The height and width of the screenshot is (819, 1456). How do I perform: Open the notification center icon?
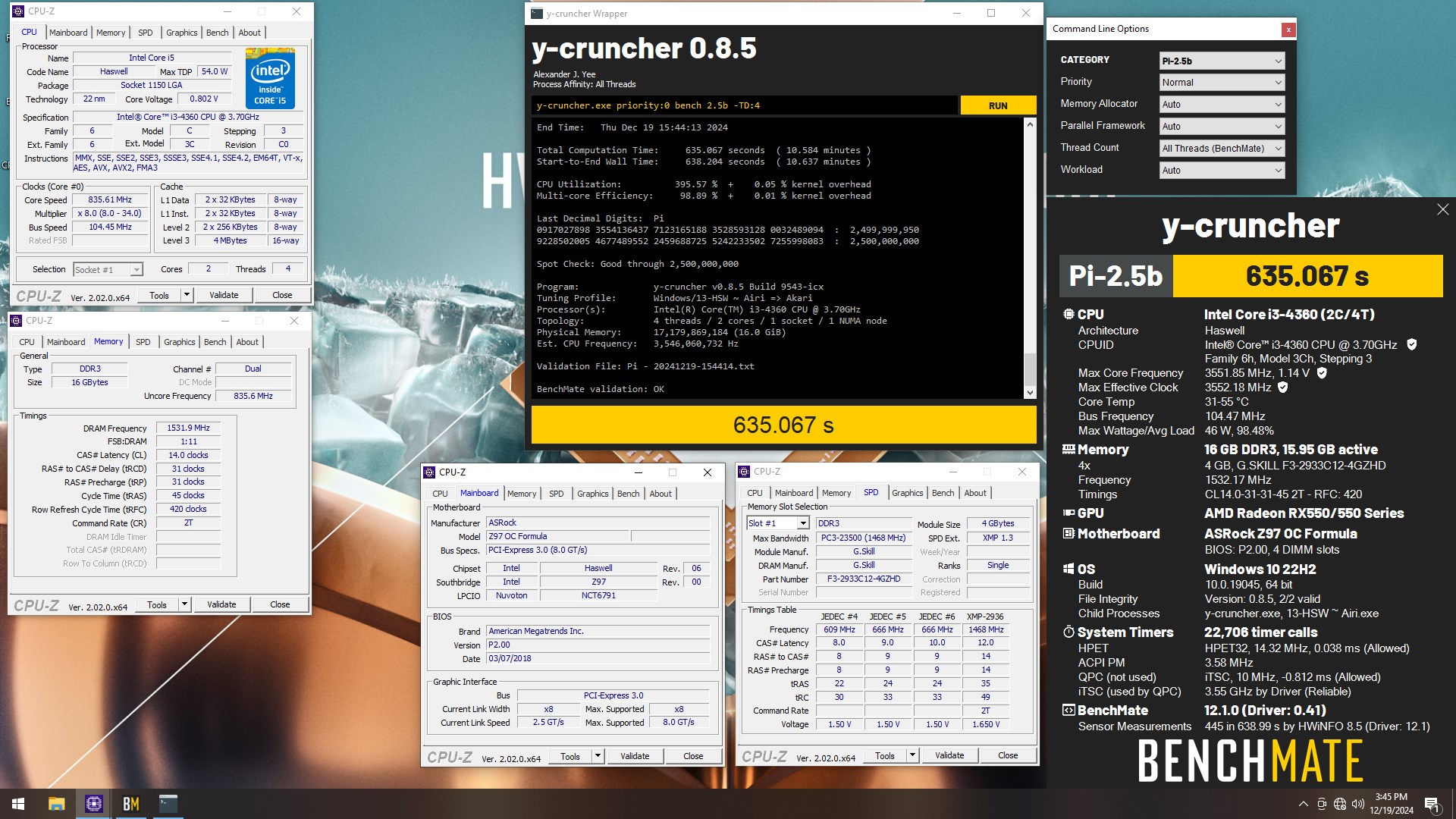click(x=1432, y=804)
